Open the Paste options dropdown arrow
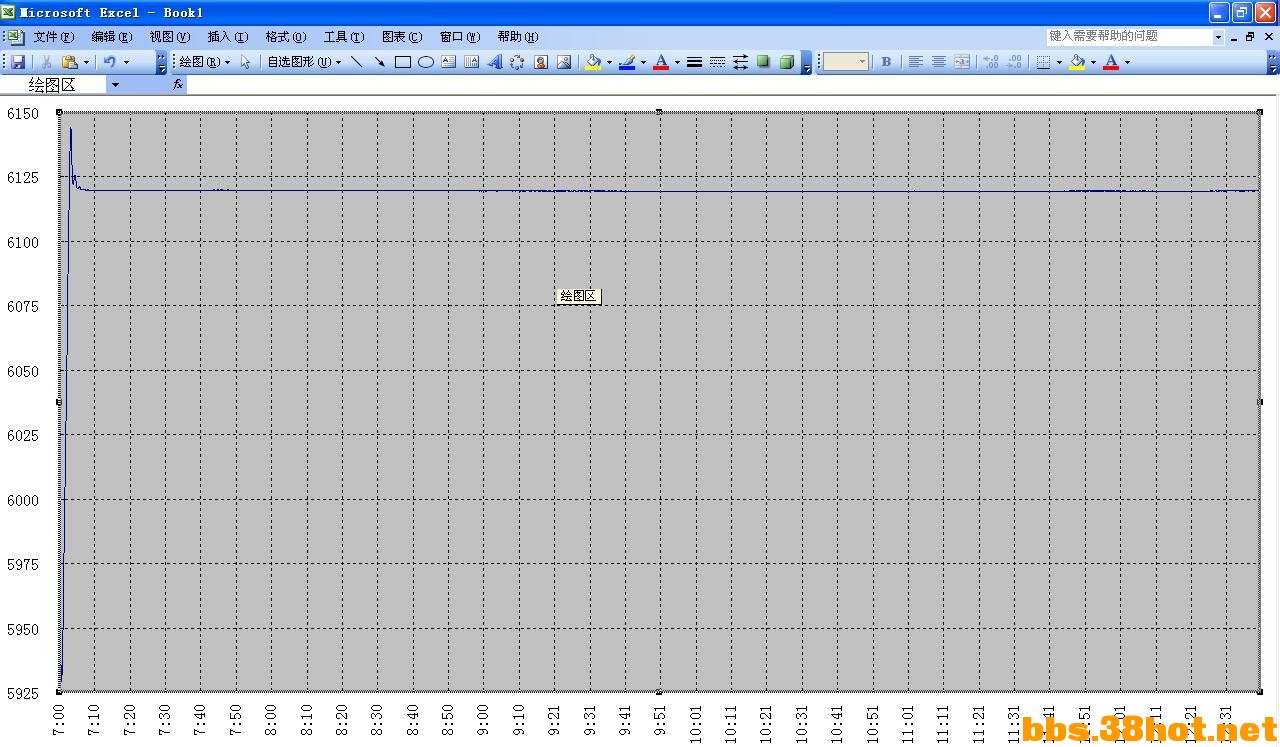Screen dimensions: 1280x747 click(86, 62)
